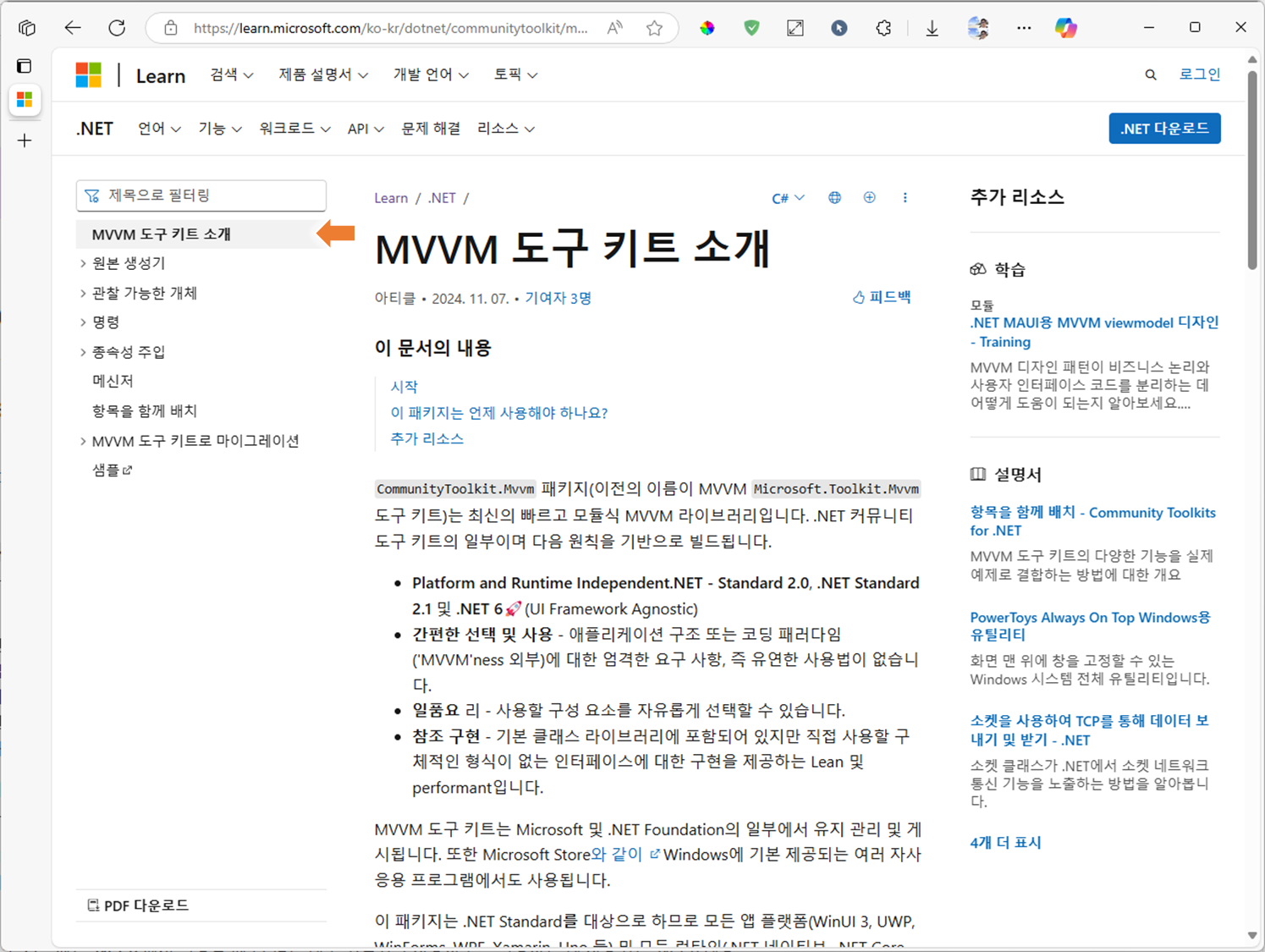Click Learn in the breadcrumb
This screenshot has height=952, width=1265.
tap(391, 198)
